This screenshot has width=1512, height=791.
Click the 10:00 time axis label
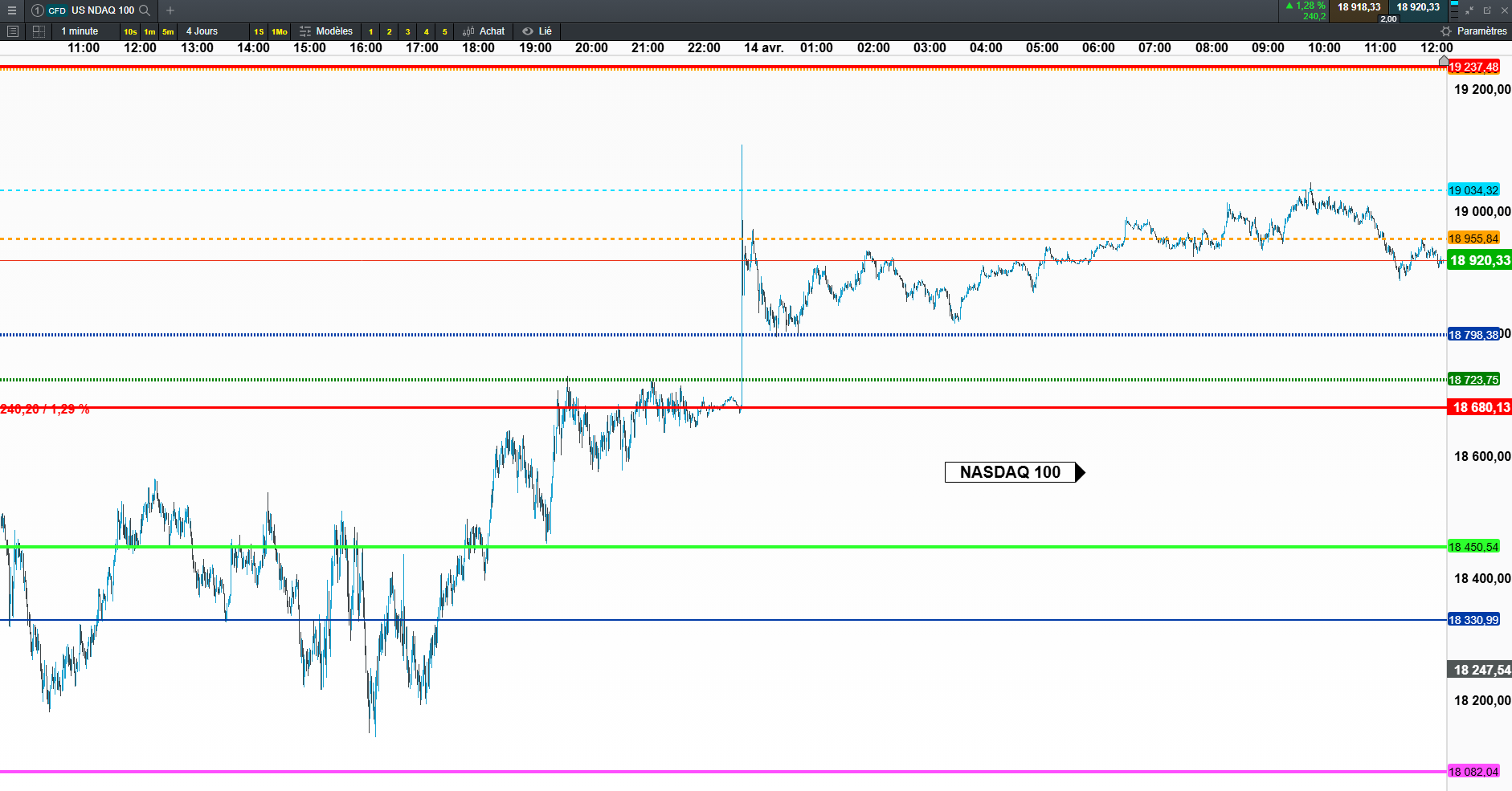1324,48
